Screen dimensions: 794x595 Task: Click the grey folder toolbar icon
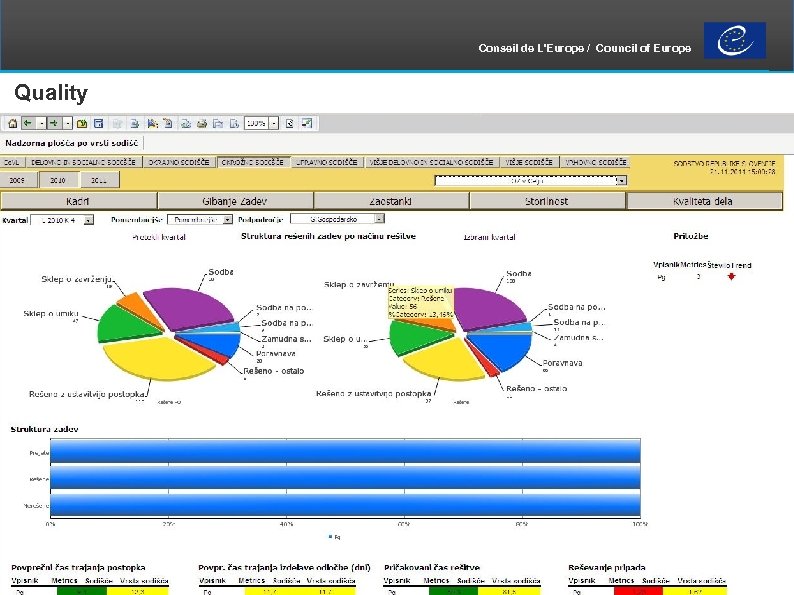[218, 124]
